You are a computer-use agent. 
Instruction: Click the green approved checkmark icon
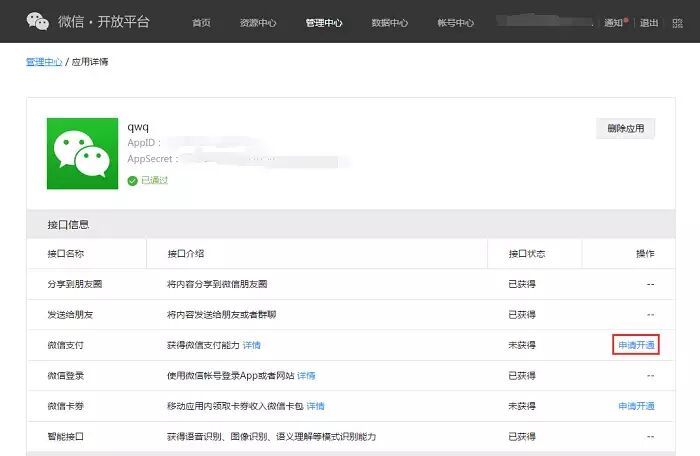pyautogui.click(x=132, y=180)
